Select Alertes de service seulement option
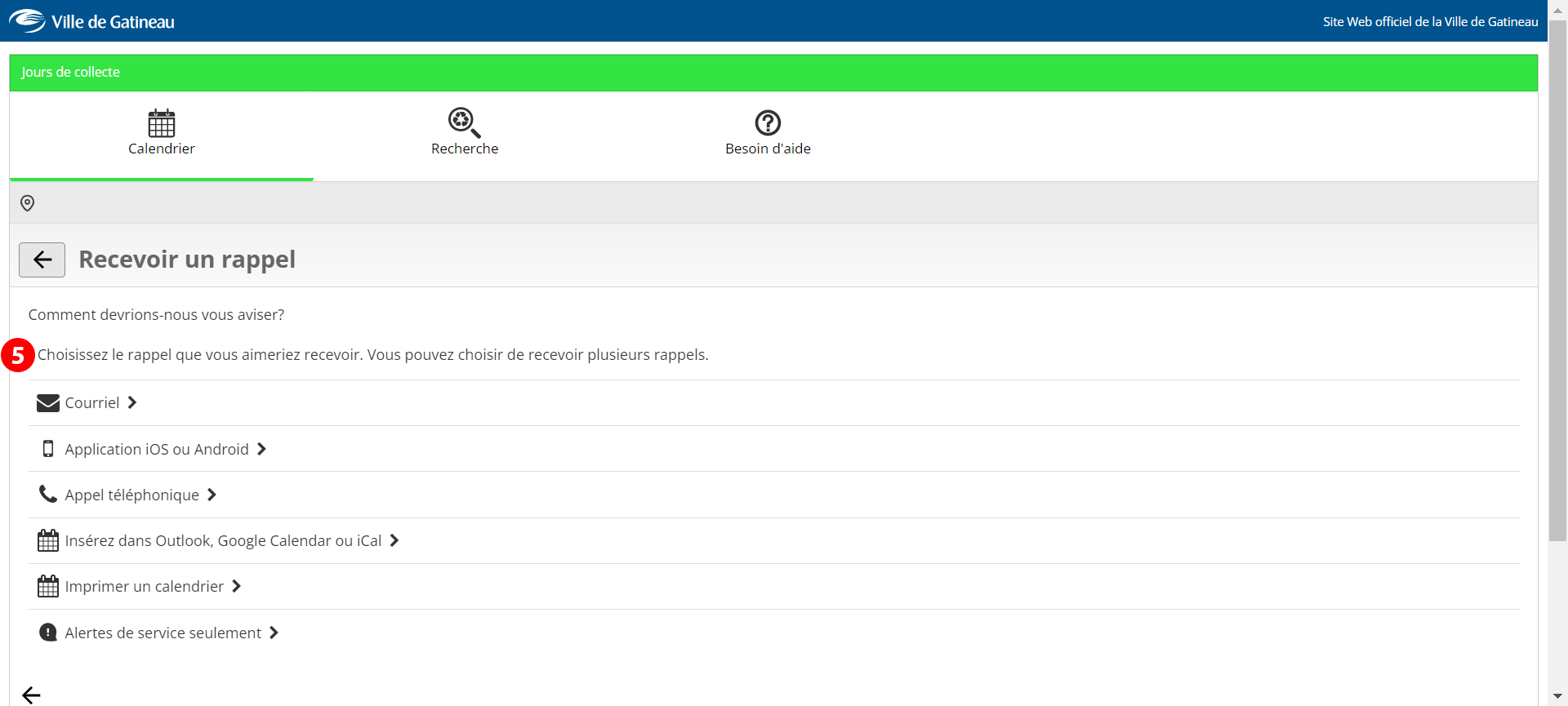This screenshot has height=706, width=1568. click(163, 633)
